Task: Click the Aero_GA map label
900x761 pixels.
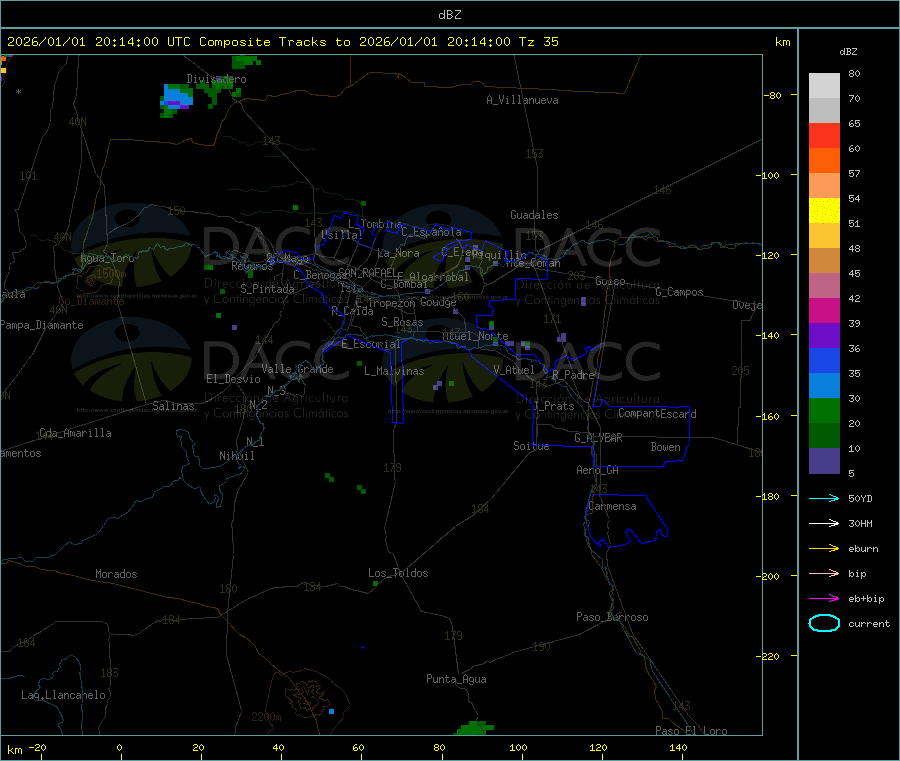Action: tap(598, 470)
